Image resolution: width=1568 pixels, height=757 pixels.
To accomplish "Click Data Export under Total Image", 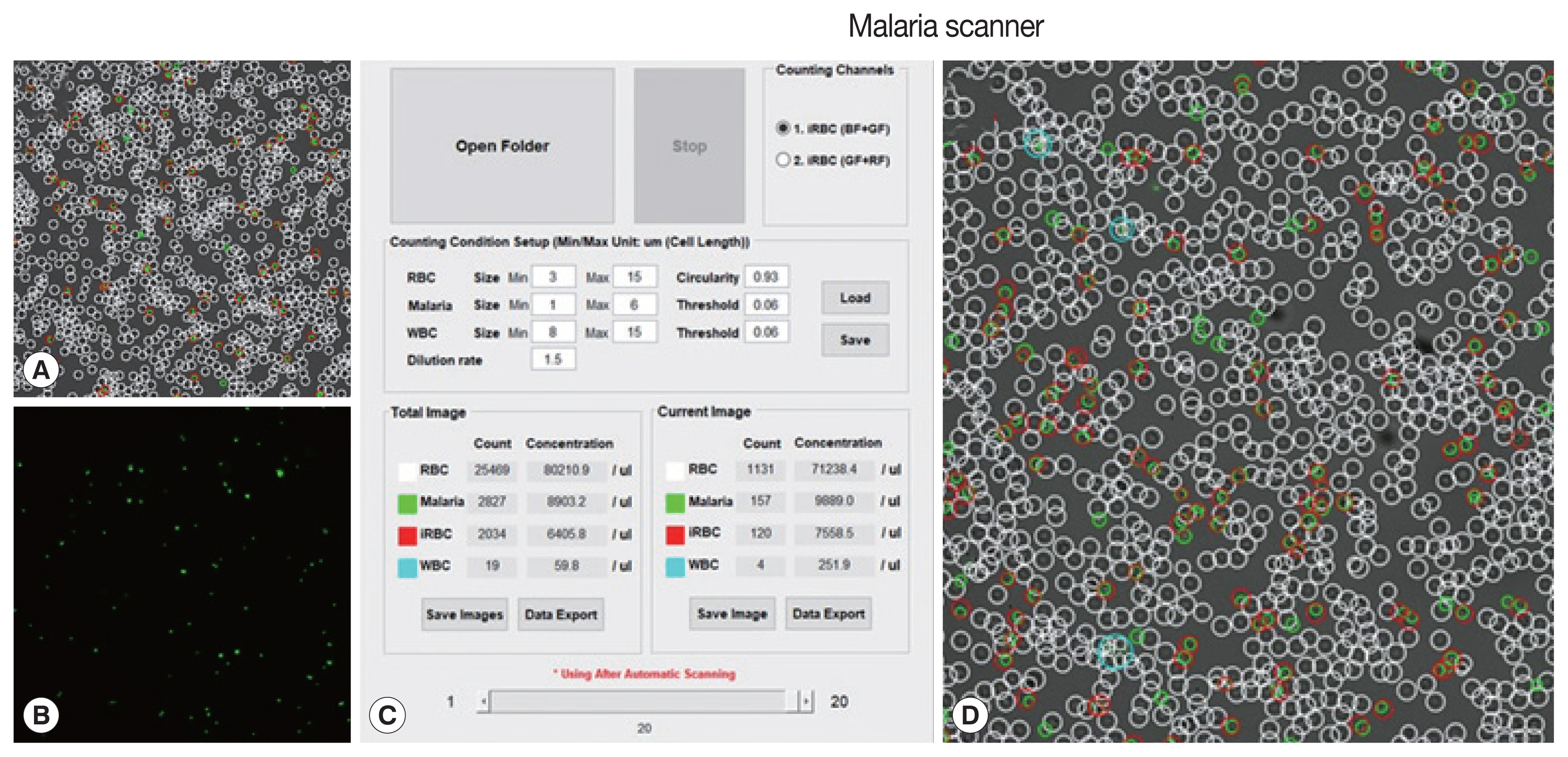I will 561,614.
